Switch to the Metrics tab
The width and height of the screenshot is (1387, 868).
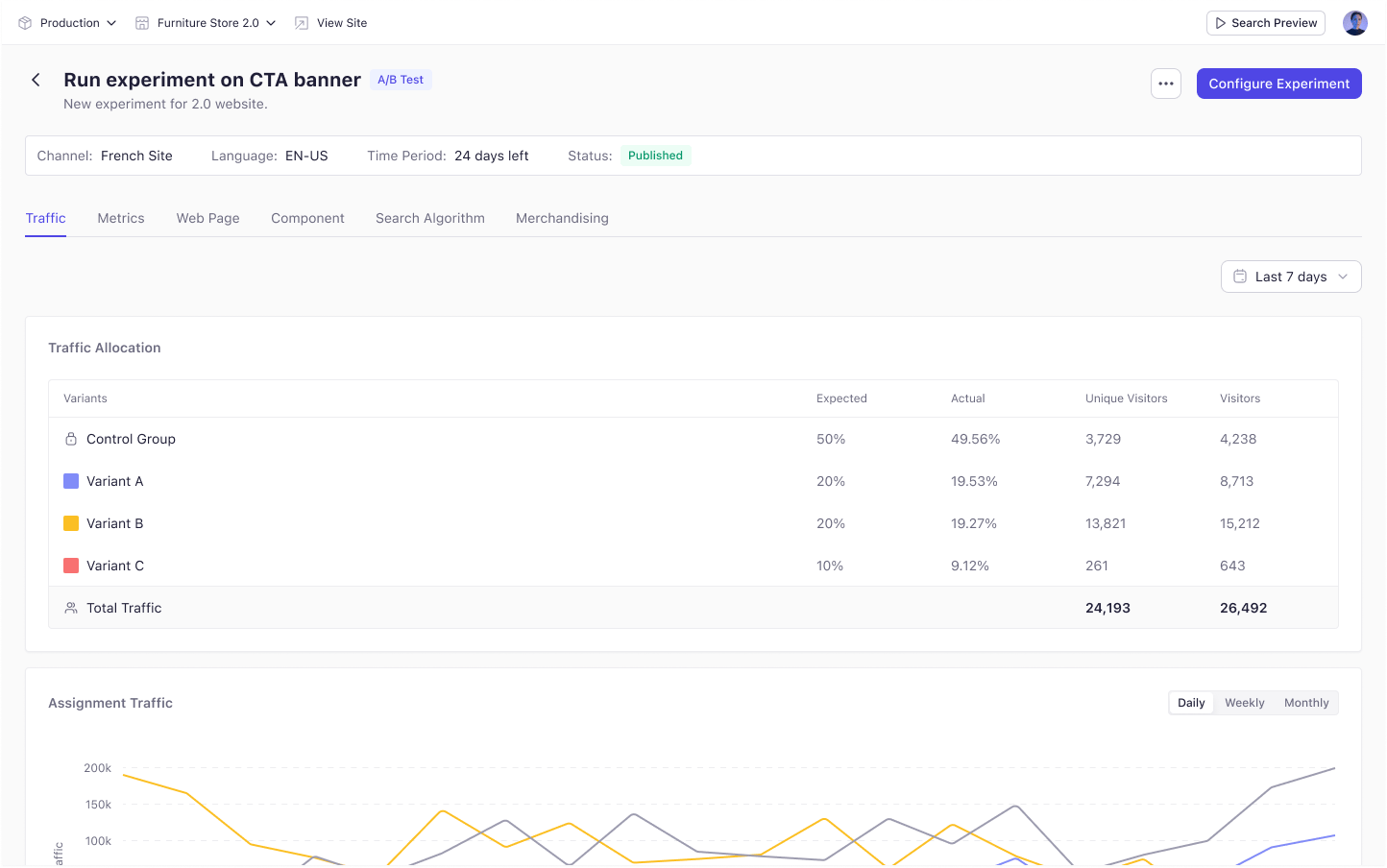click(x=121, y=218)
